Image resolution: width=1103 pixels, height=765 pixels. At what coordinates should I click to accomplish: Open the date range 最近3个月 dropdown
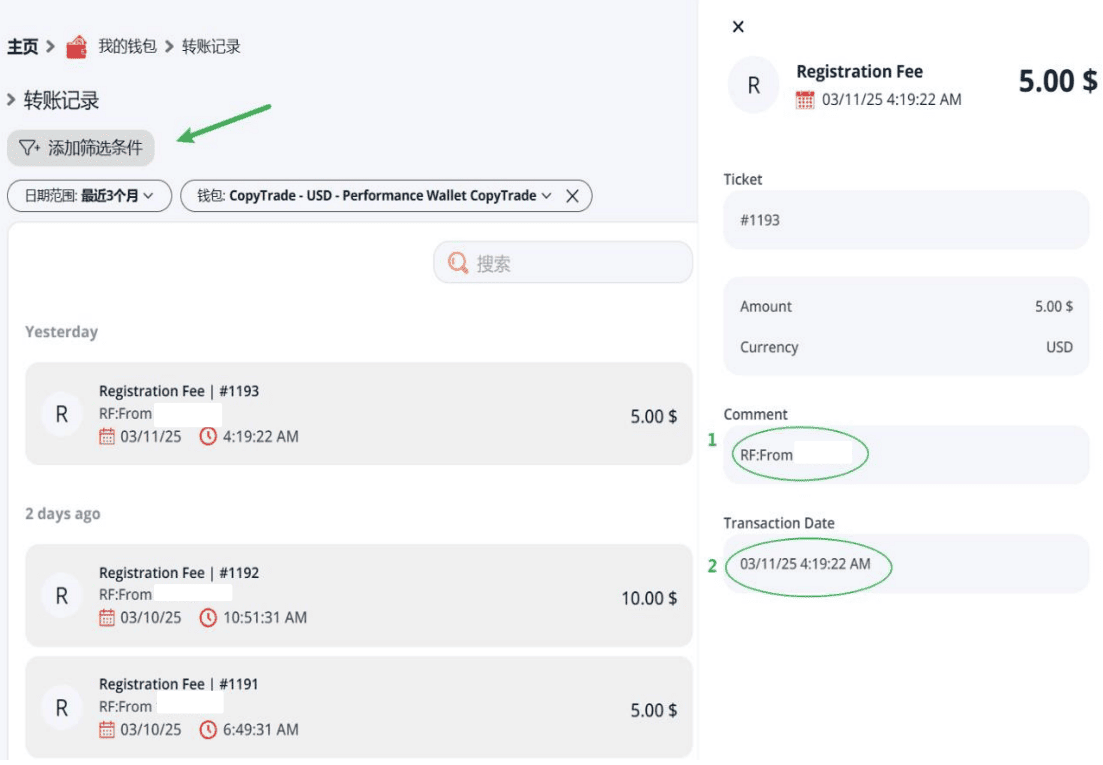89,195
